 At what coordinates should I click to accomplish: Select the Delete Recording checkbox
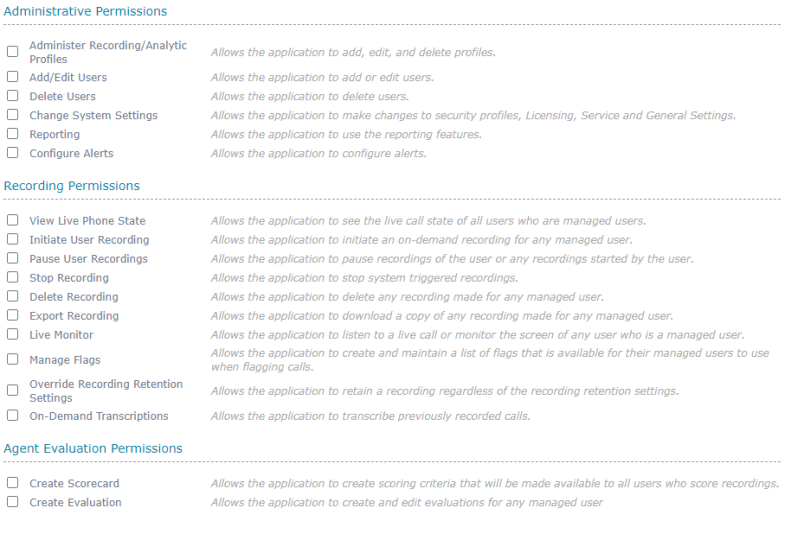point(12,296)
